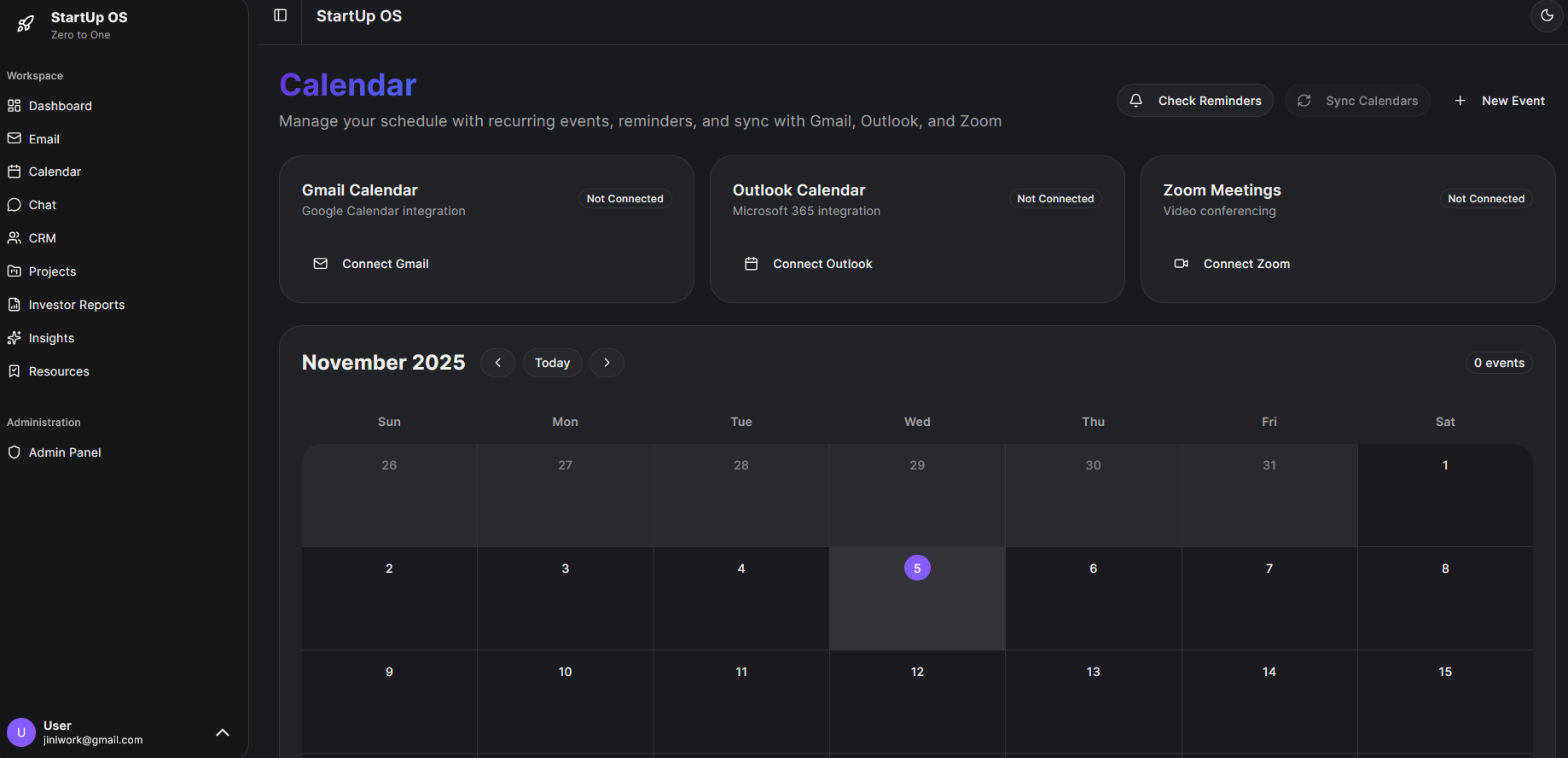The height and width of the screenshot is (758, 1568).
Task: Open CRM from the sidebar
Action: [x=42, y=238]
